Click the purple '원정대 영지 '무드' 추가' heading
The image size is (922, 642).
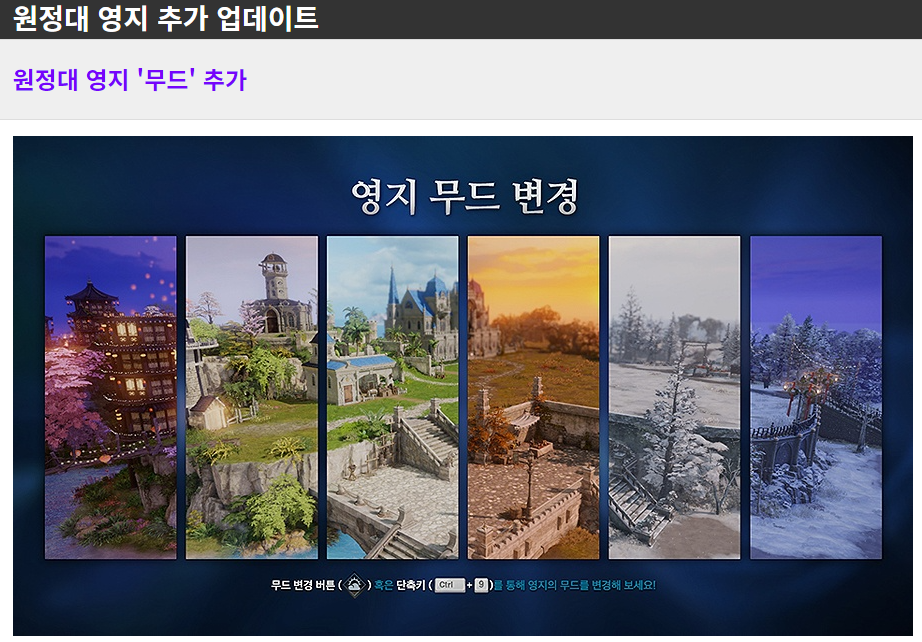tap(129, 79)
